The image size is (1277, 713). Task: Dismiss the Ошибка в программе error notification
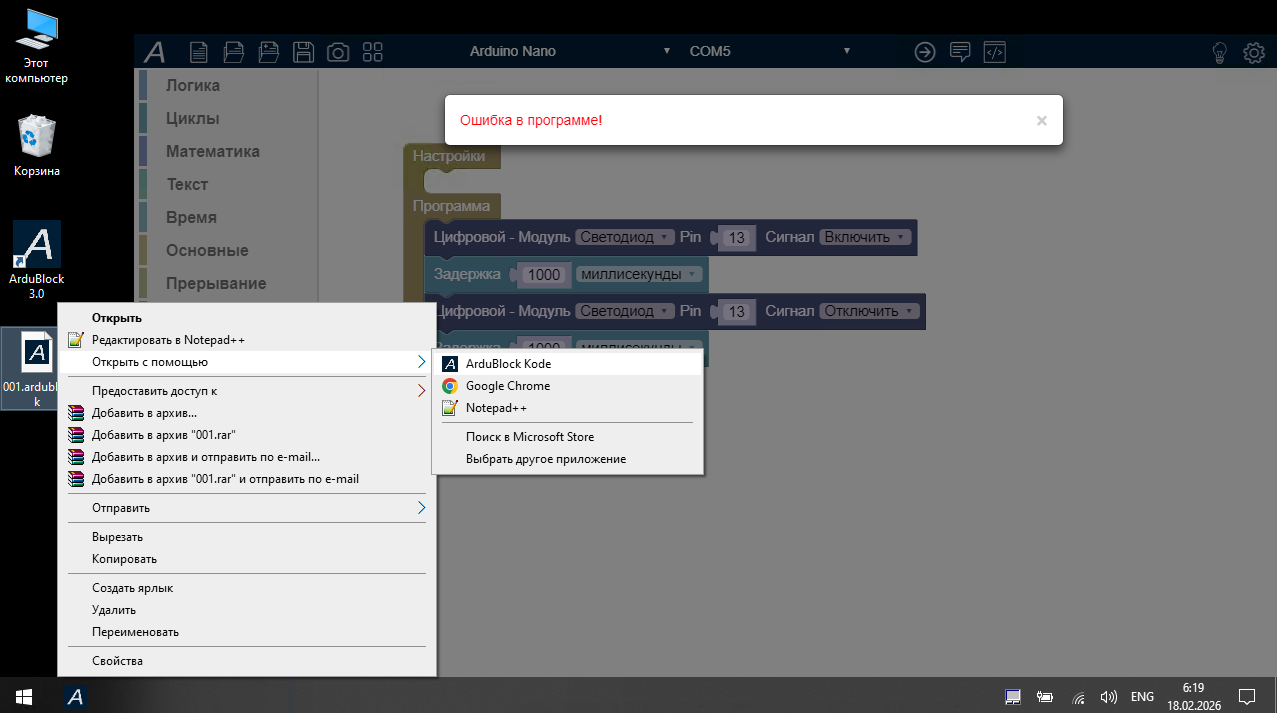pos(1041,121)
